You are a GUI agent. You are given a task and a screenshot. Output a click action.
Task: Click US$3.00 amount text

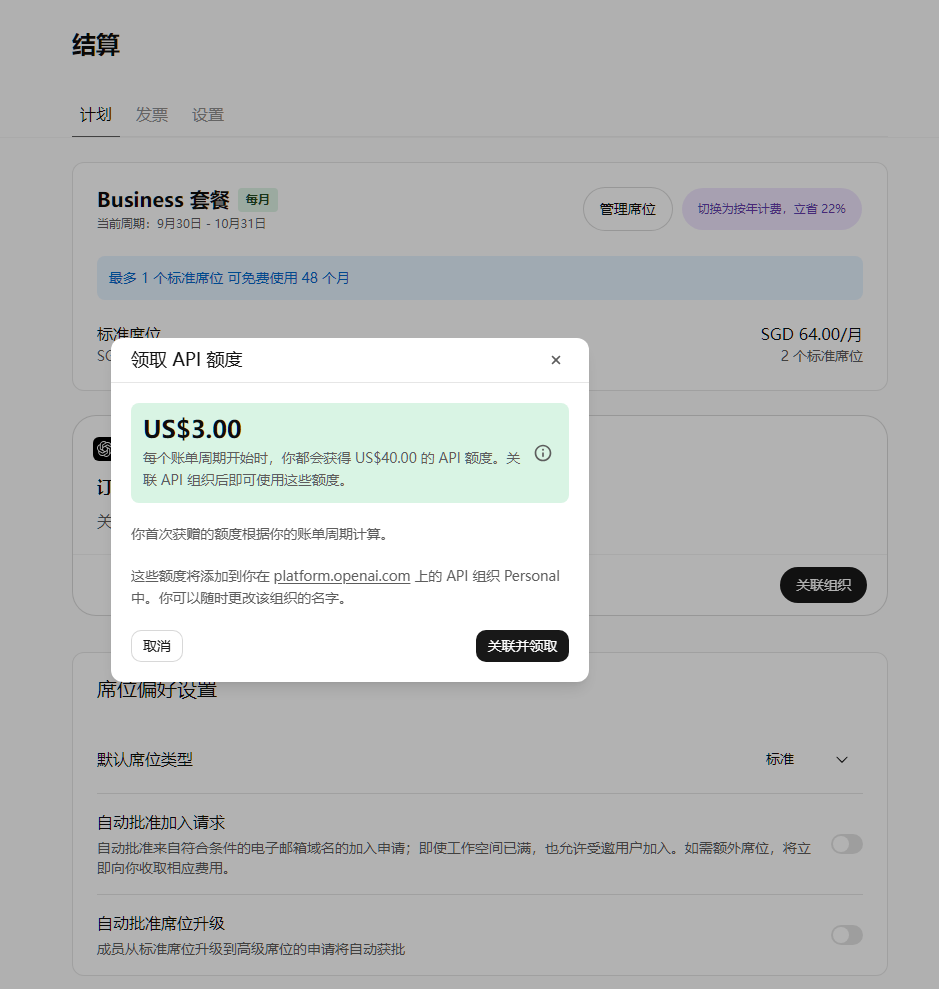coord(192,429)
